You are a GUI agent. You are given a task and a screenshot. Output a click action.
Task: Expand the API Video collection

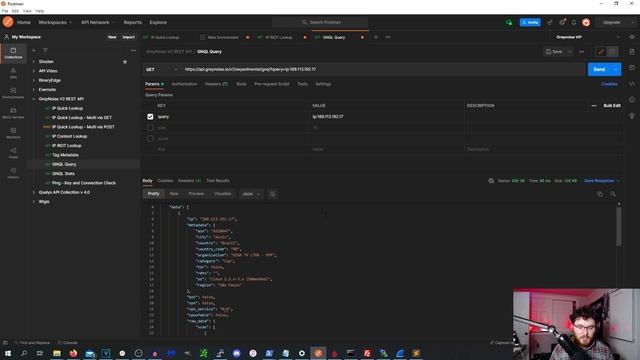(34, 71)
